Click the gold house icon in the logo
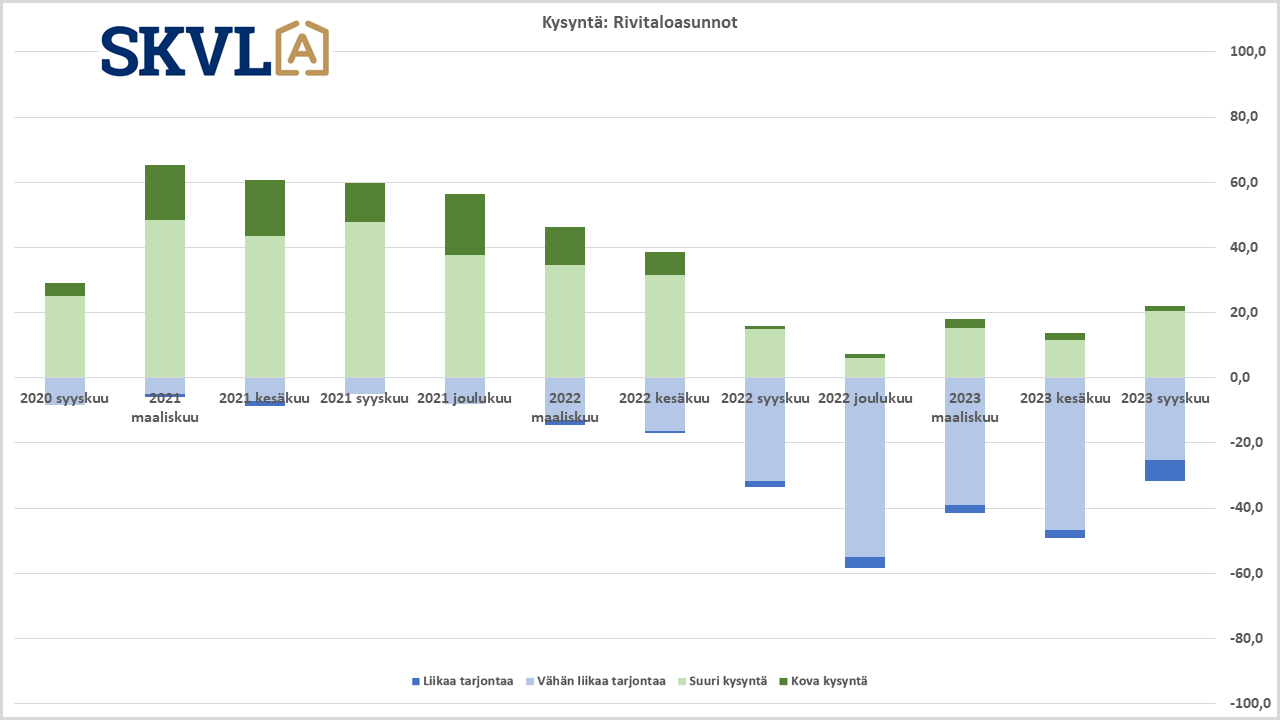 [302, 50]
